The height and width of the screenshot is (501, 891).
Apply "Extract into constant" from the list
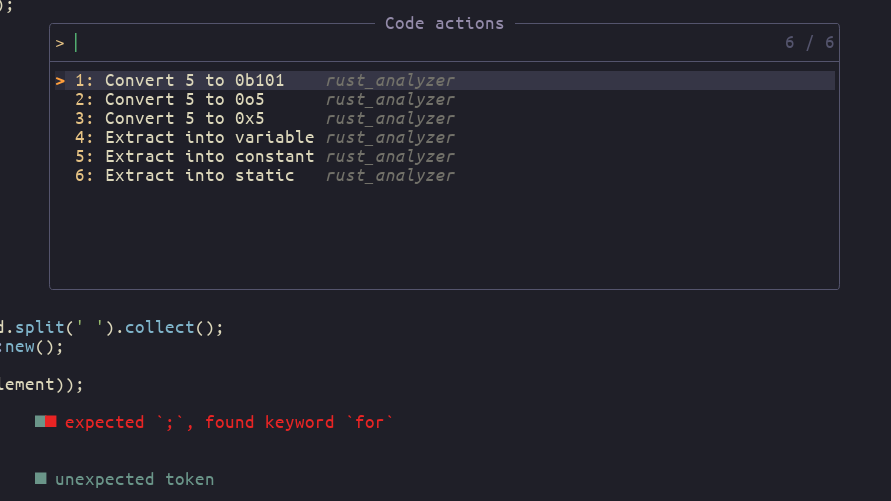209,156
